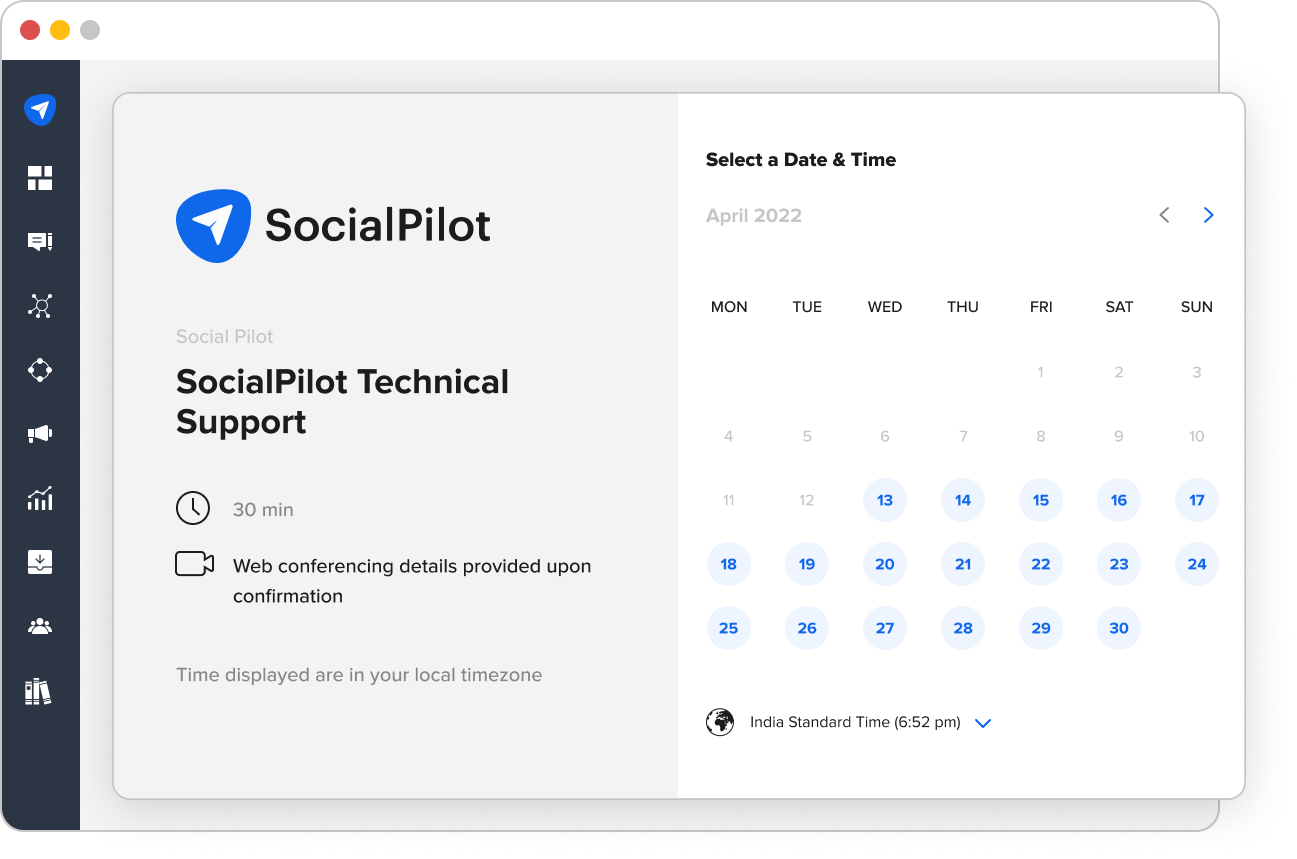Open the team members sidebar icon
Viewport: 1297px width, 859px height.
pos(40,627)
